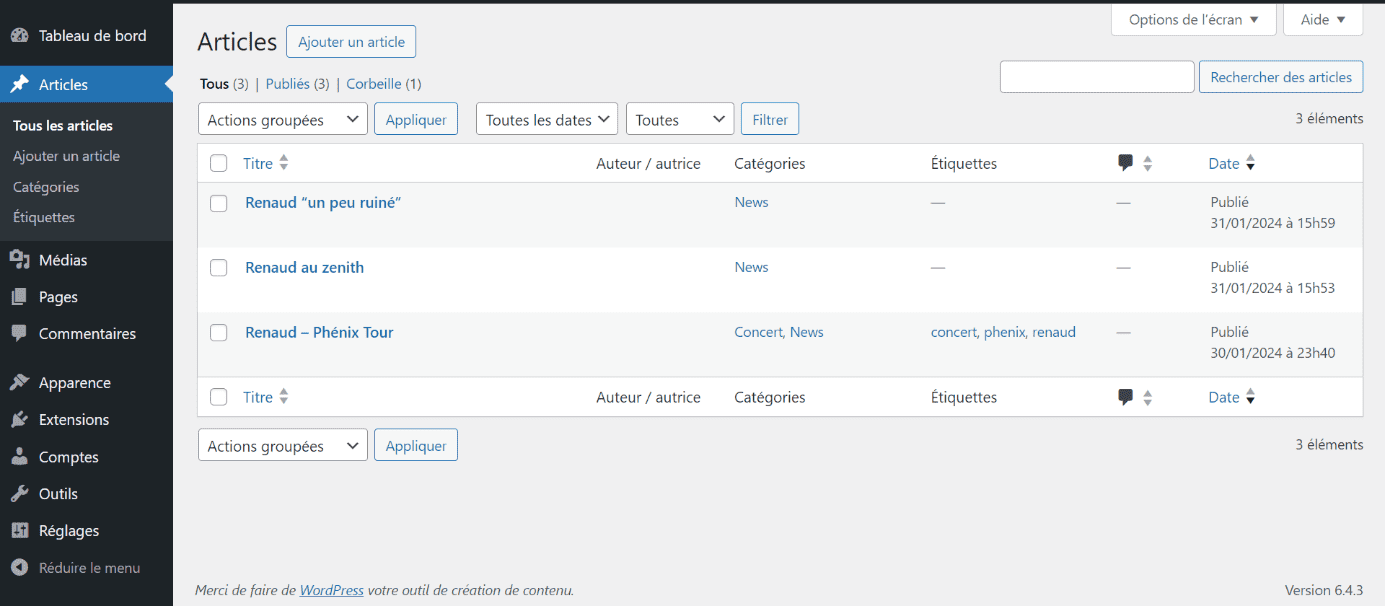Image resolution: width=1385 pixels, height=606 pixels.
Task: Click the bottom Appliquer button
Action: [x=416, y=445]
